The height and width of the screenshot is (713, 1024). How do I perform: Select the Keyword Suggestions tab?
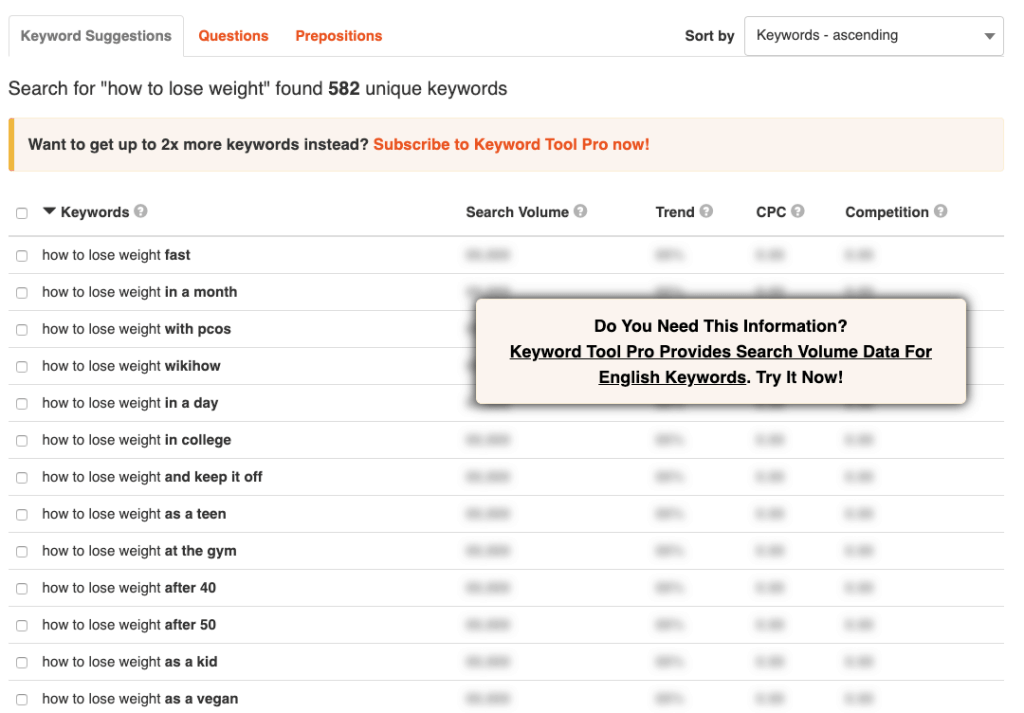[96, 36]
